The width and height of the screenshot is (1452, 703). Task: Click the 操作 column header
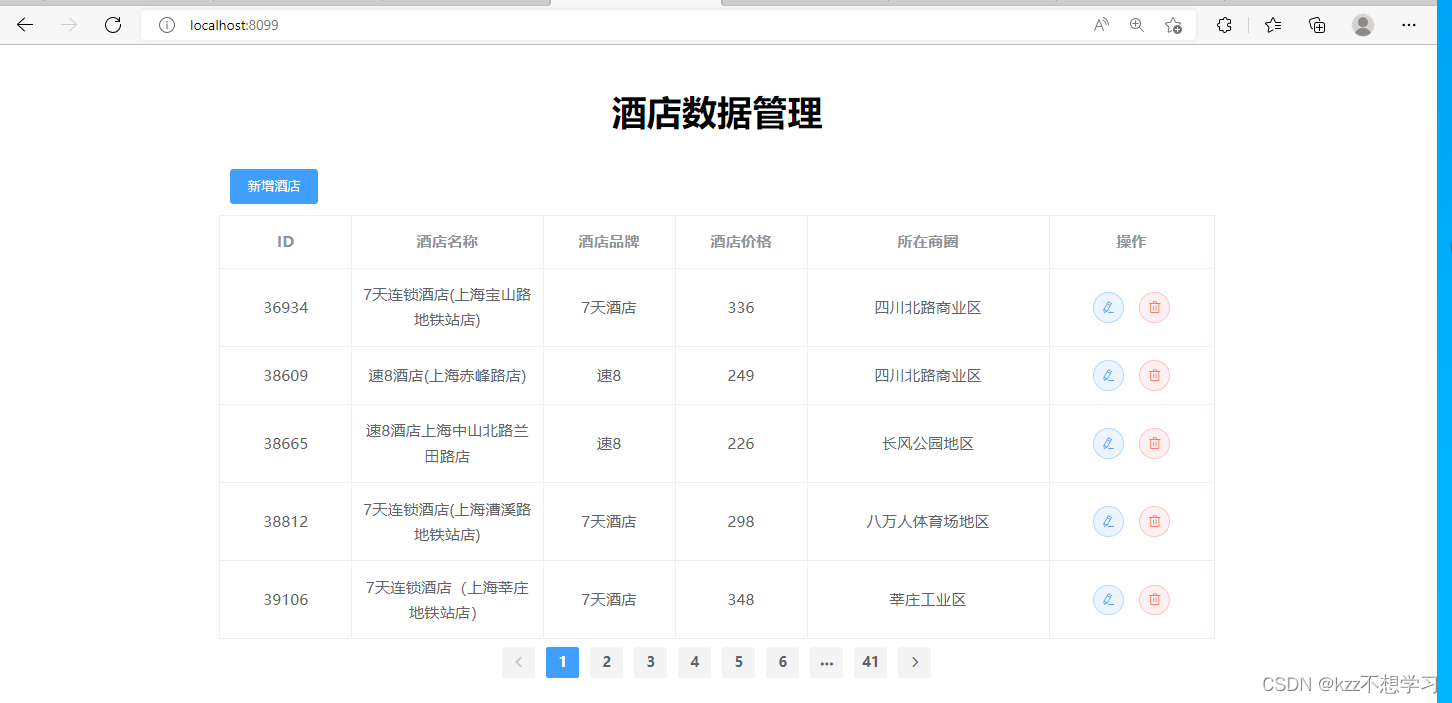coord(1131,242)
